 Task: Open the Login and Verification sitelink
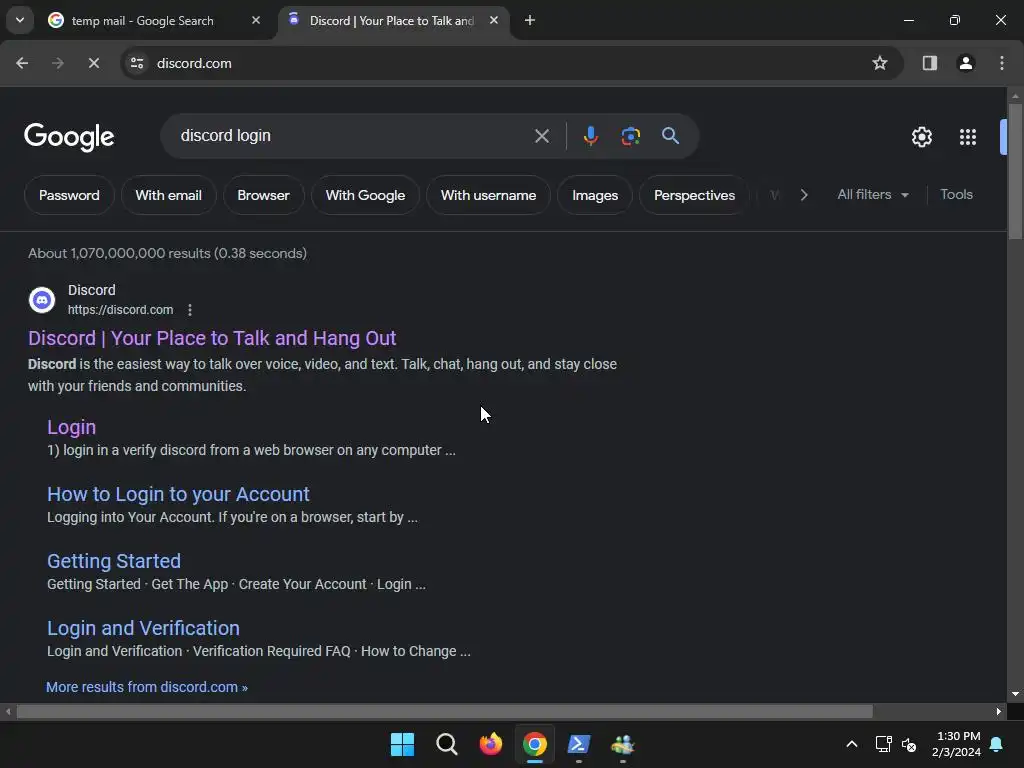pos(143,628)
